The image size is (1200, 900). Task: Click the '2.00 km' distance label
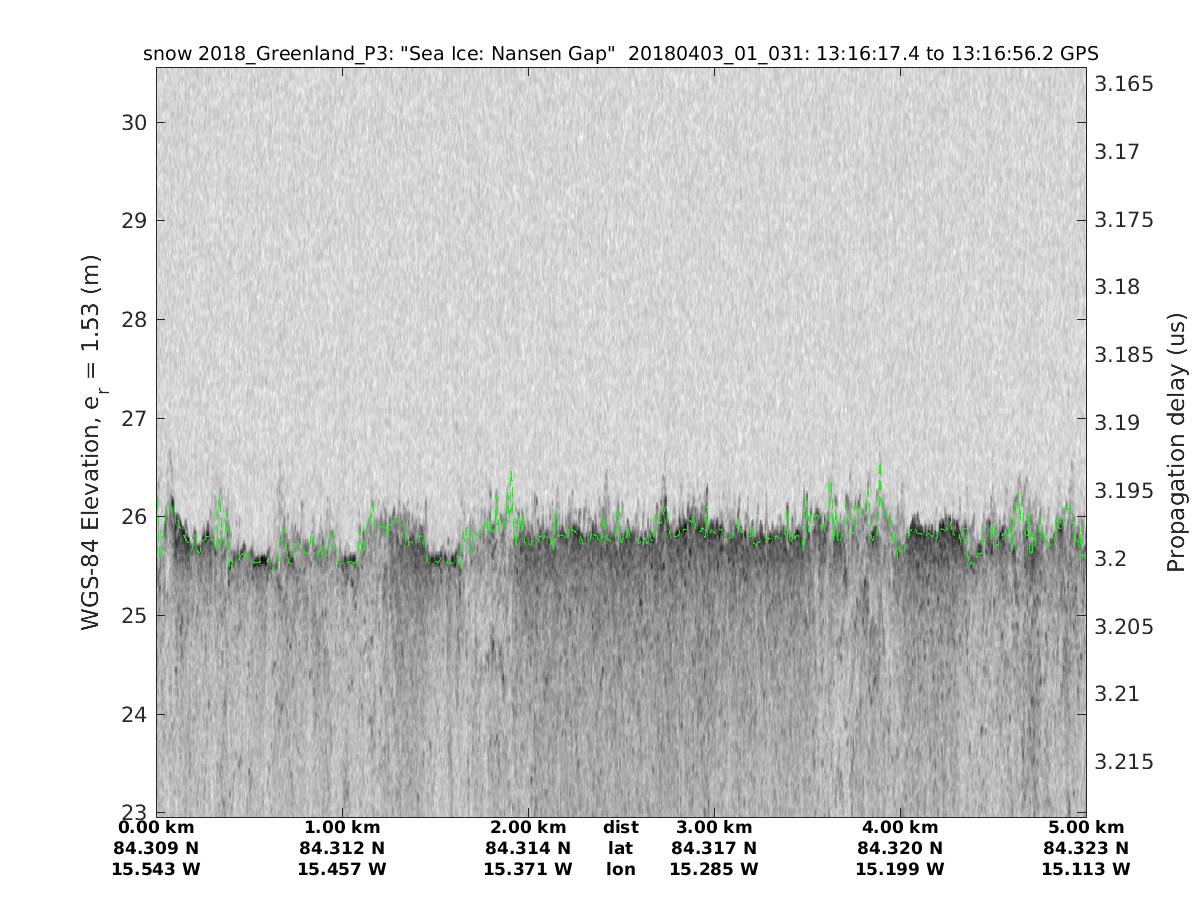[528, 827]
